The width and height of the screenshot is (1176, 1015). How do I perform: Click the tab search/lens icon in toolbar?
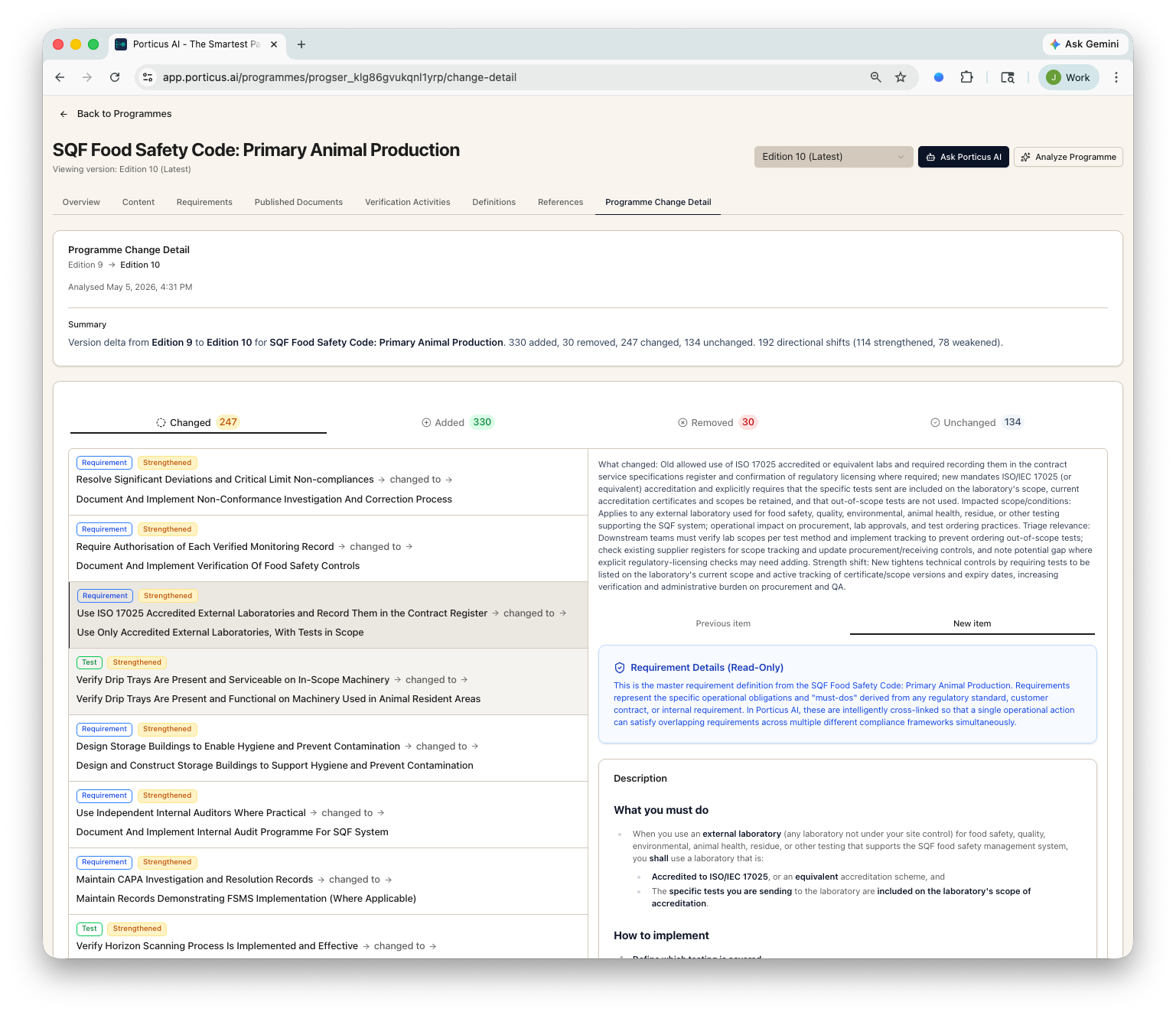tap(1008, 77)
